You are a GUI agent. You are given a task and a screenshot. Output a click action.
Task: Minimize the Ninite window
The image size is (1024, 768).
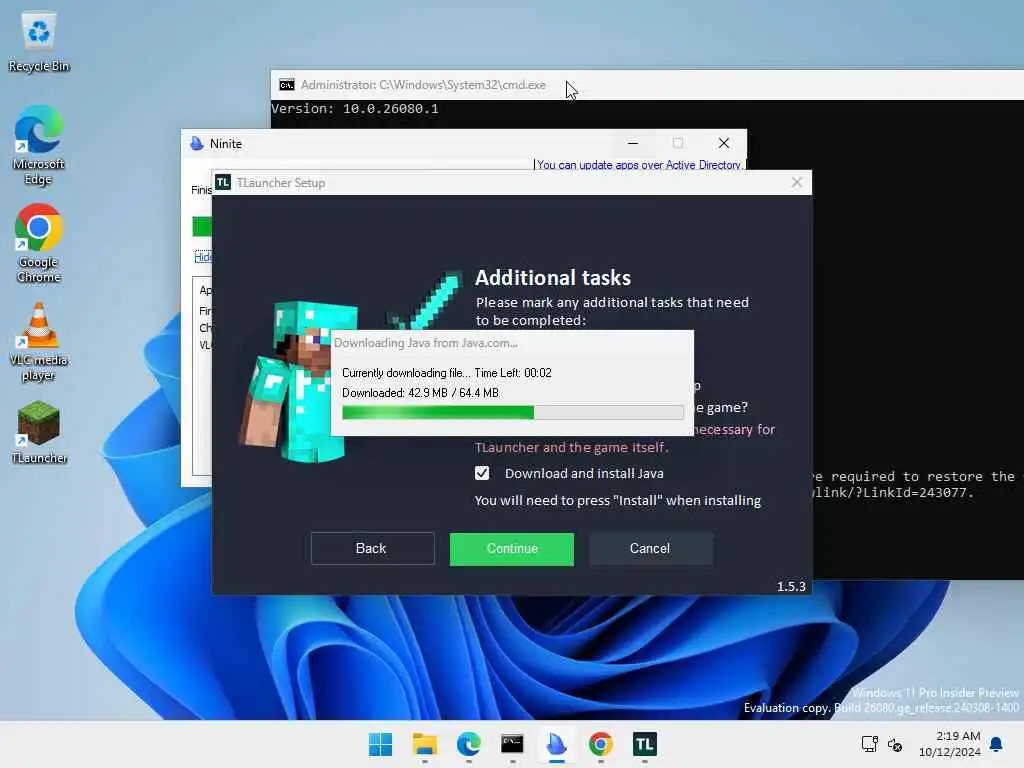point(633,143)
